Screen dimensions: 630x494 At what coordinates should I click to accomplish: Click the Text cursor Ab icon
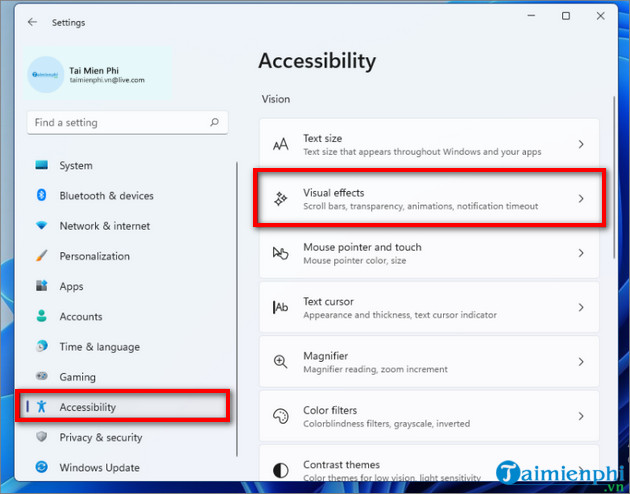(280, 307)
